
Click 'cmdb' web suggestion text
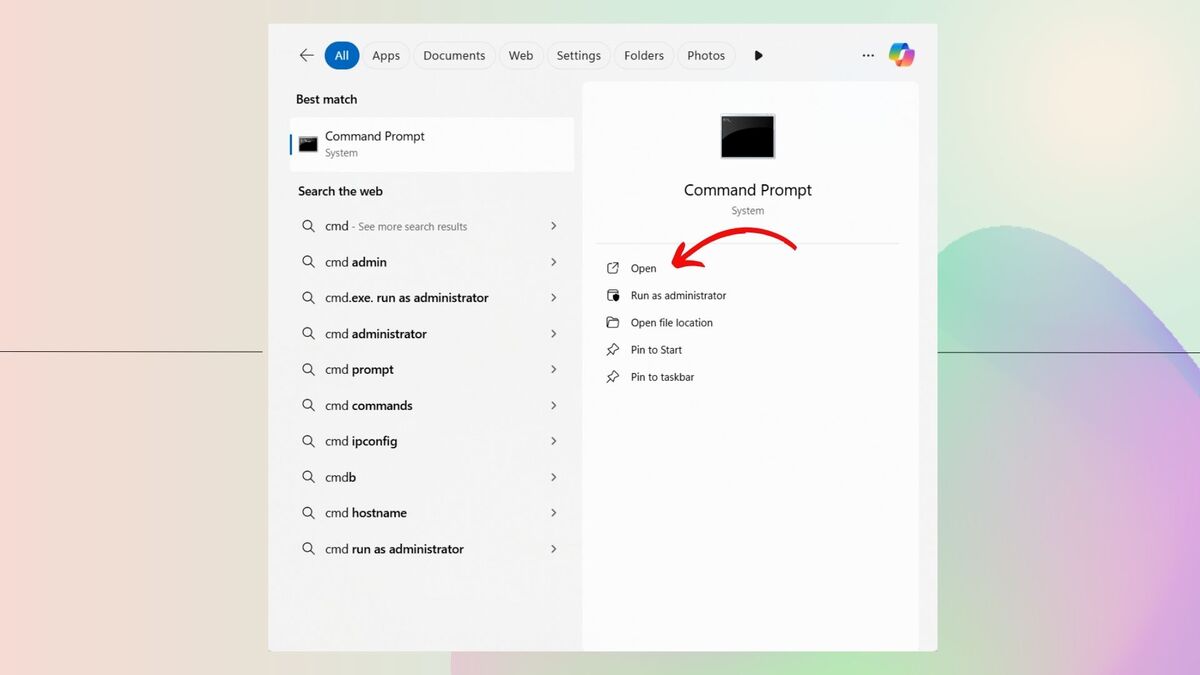click(x=341, y=477)
